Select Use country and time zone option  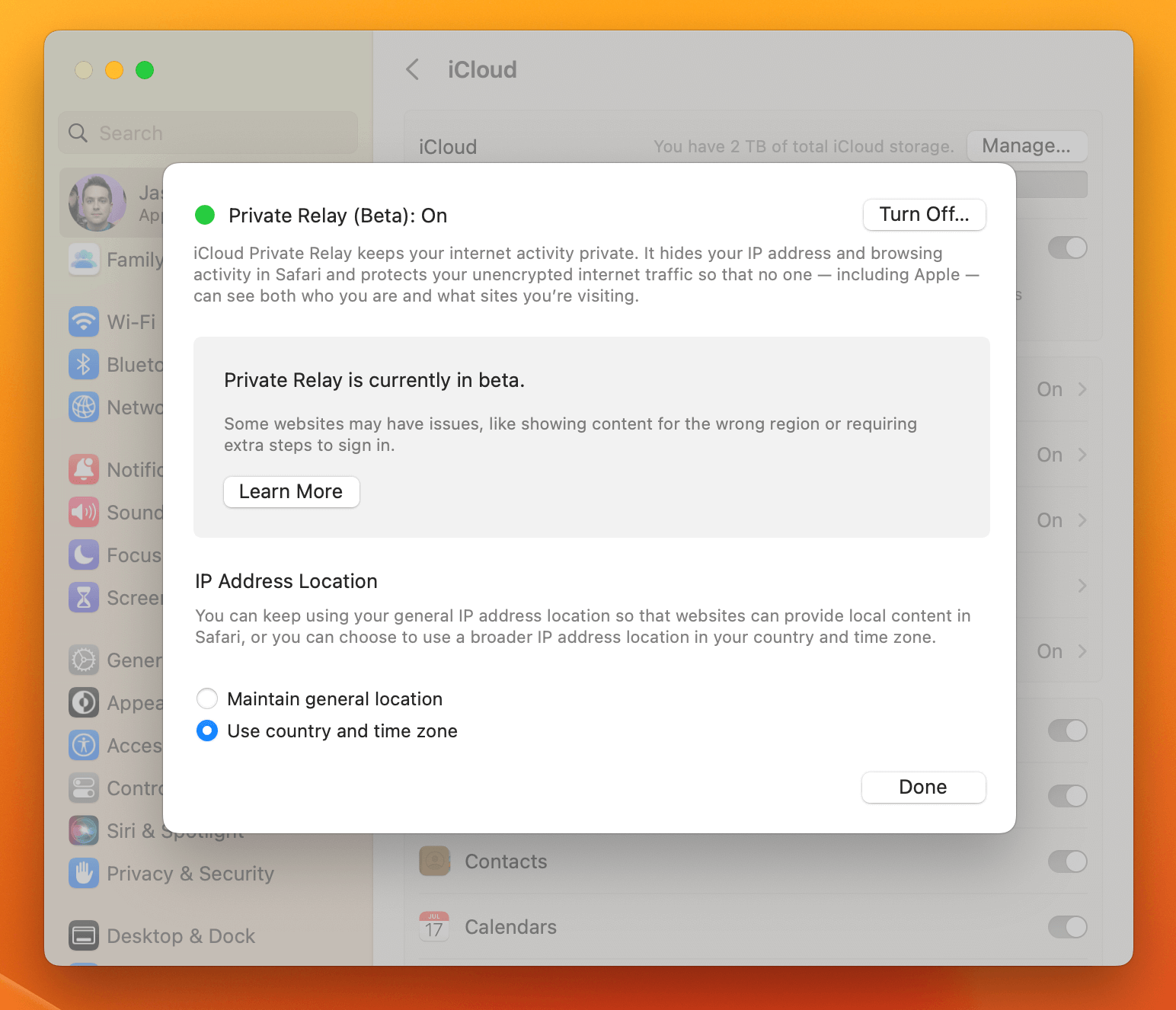[x=207, y=730]
